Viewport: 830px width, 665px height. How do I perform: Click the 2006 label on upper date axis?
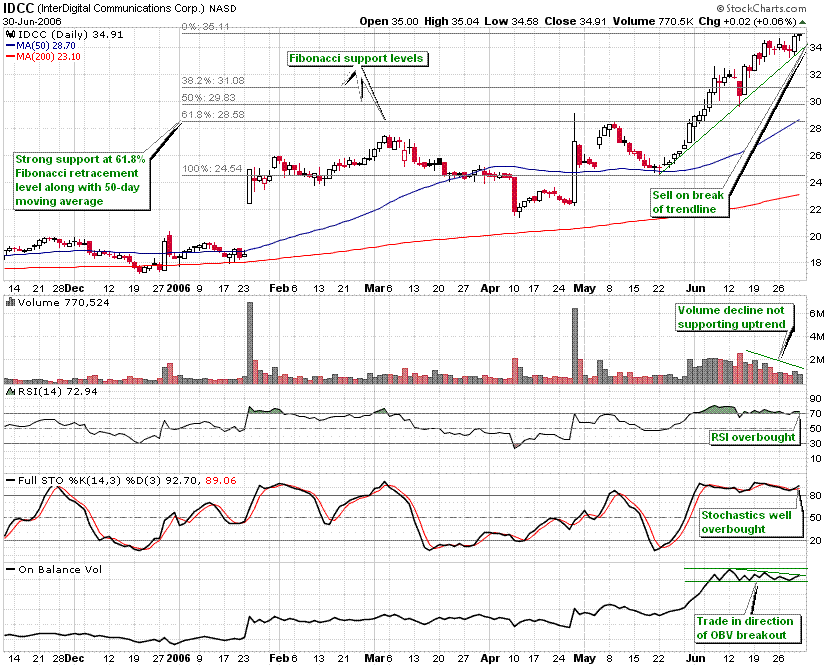pos(178,288)
